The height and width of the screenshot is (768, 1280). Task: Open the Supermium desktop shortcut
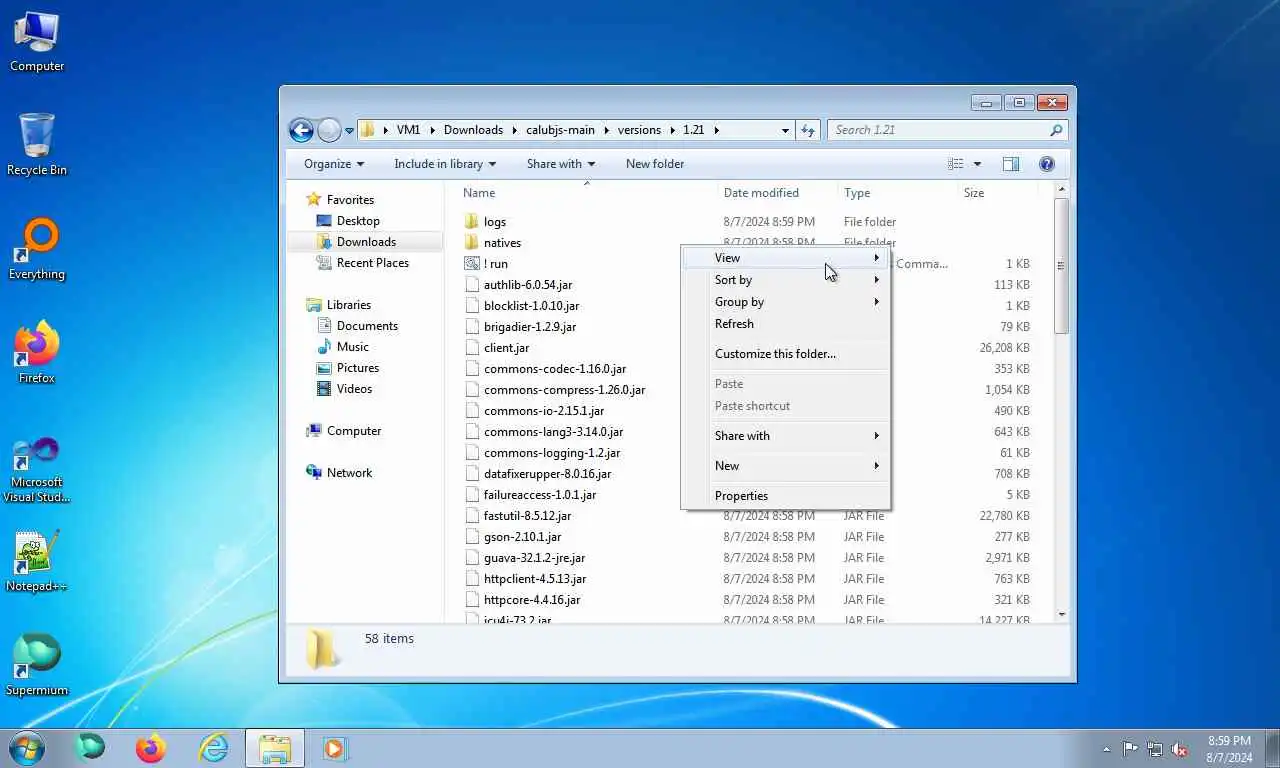tap(37, 665)
